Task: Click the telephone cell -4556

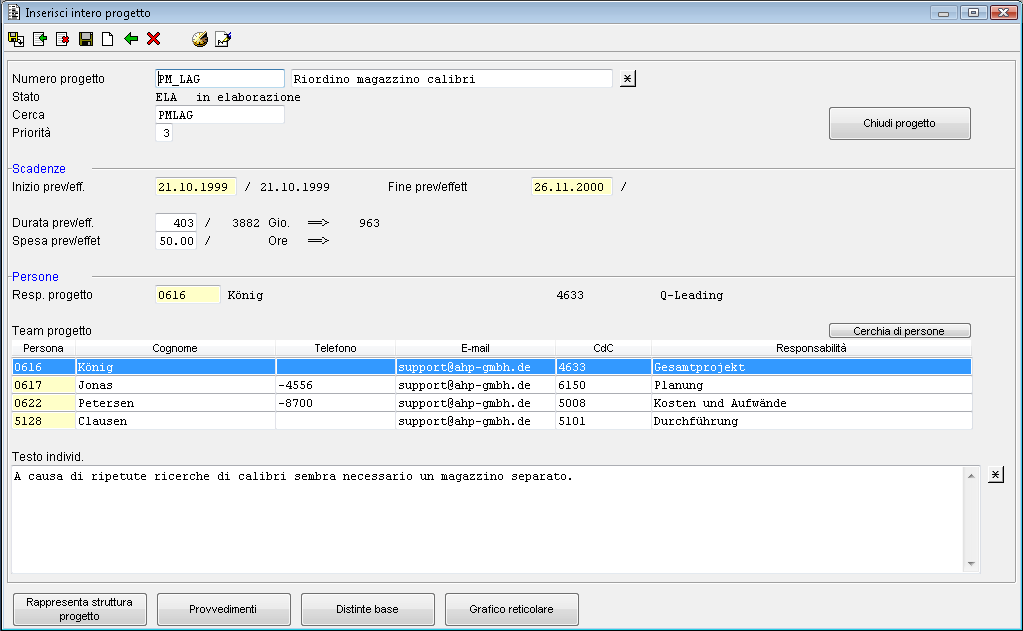Action: [335, 385]
